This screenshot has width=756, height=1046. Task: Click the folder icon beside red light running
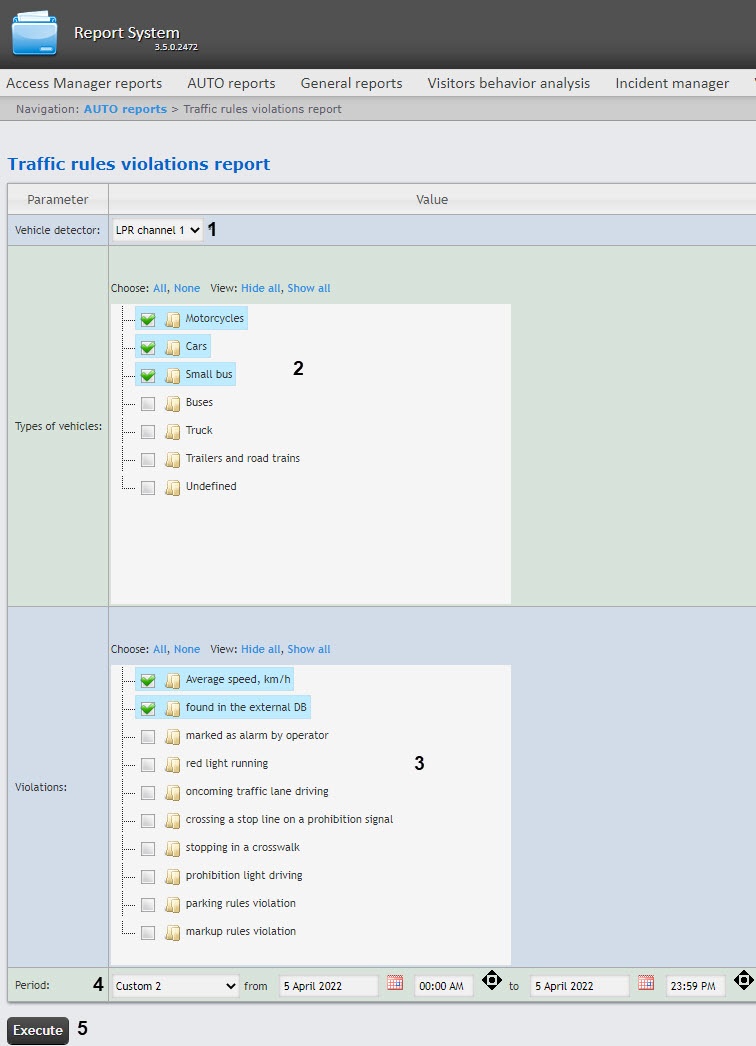172,764
